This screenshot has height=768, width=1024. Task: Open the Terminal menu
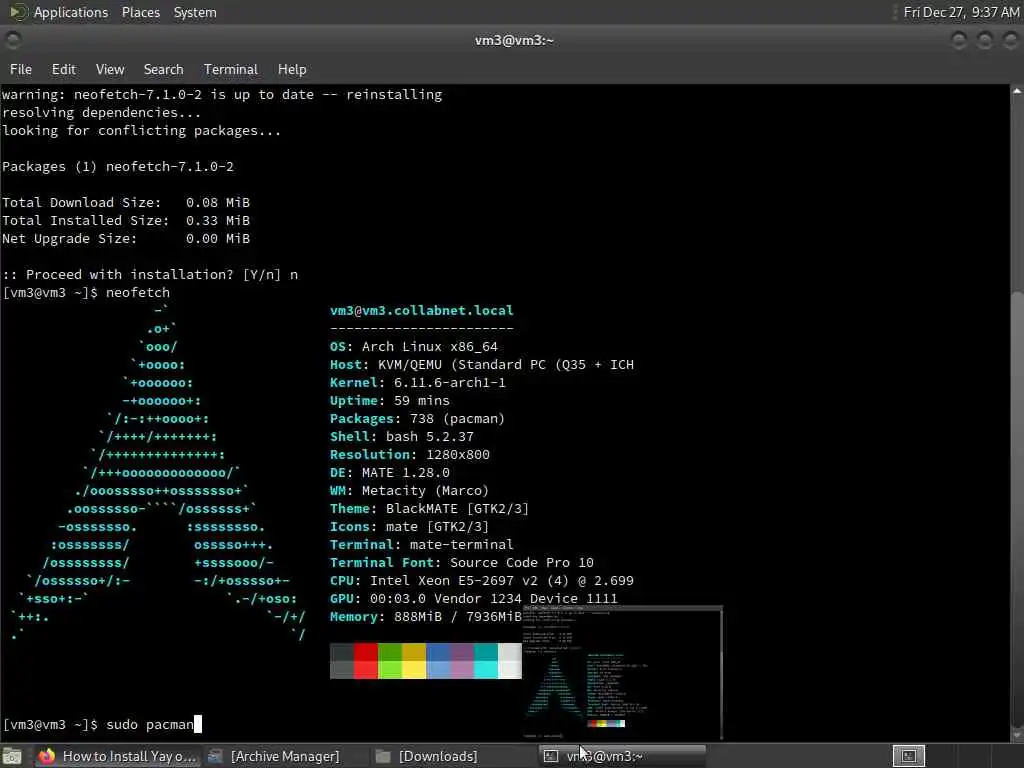pyautogui.click(x=231, y=69)
